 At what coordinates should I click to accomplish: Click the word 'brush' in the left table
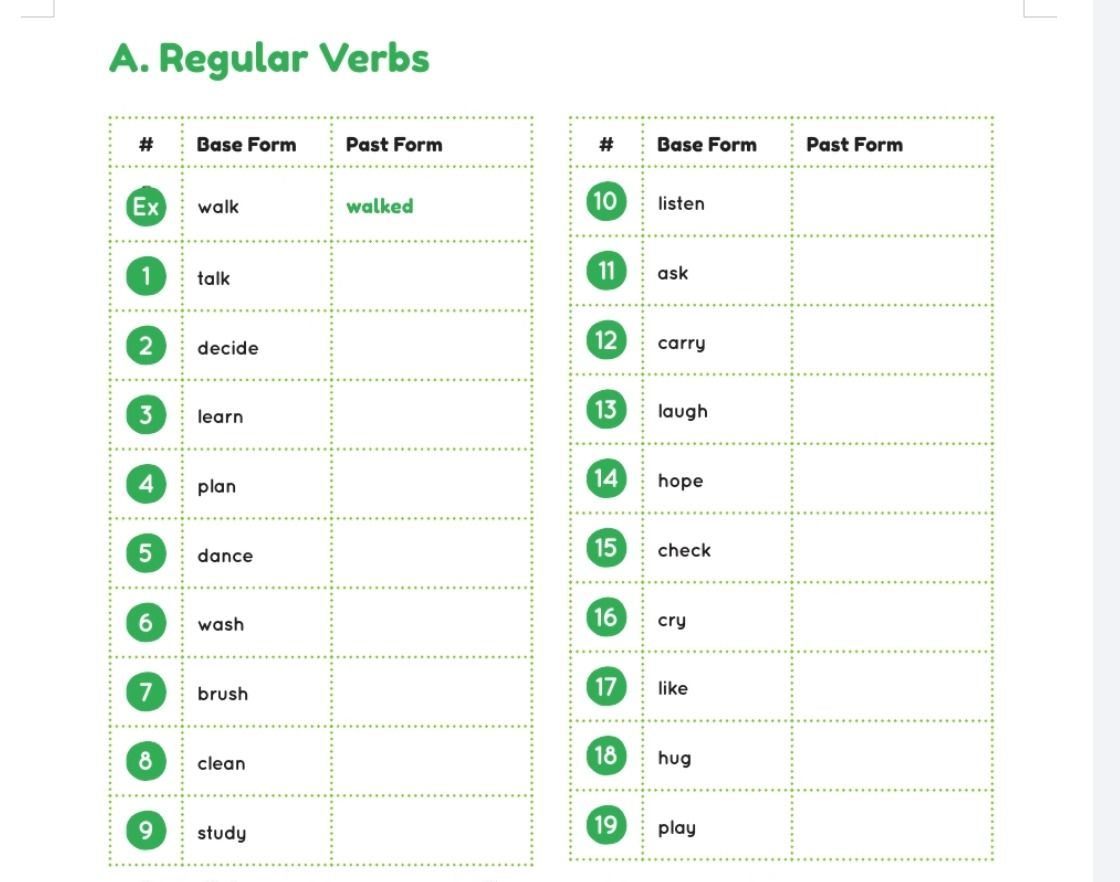click(x=223, y=693)
